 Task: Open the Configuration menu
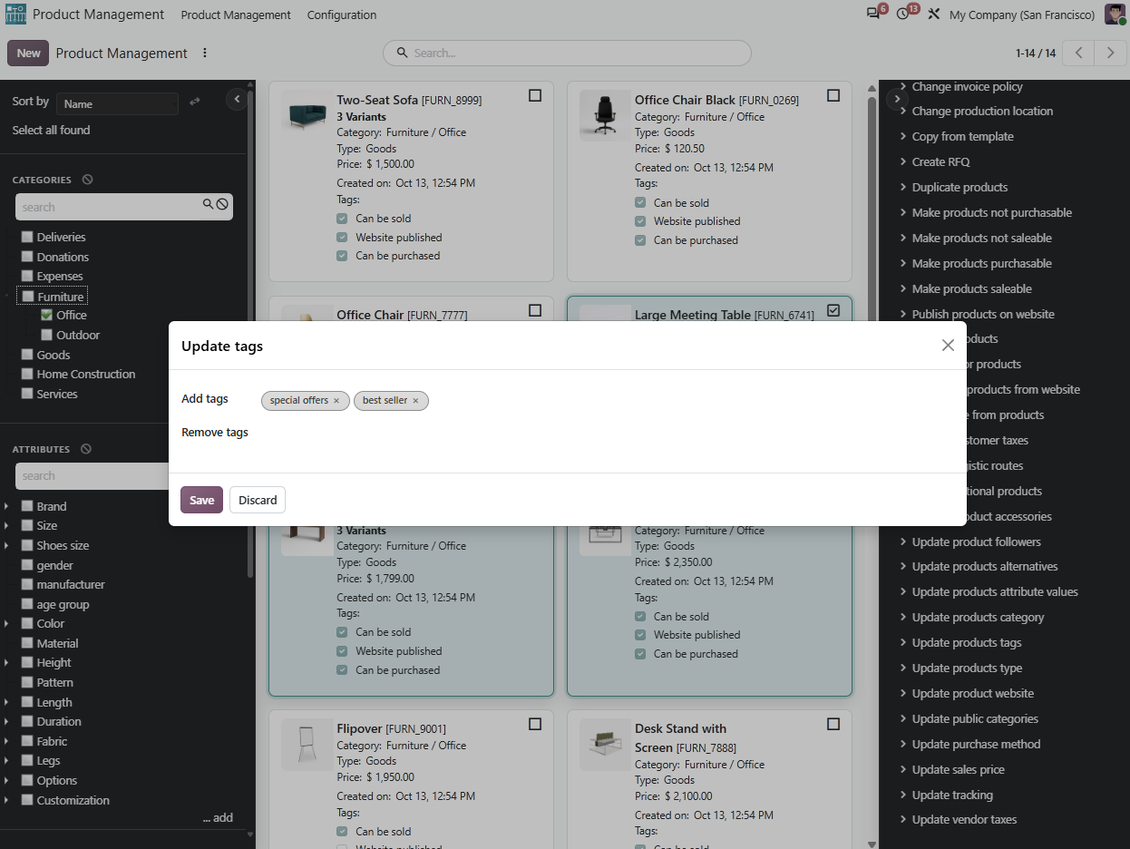(x=342, y=14)
